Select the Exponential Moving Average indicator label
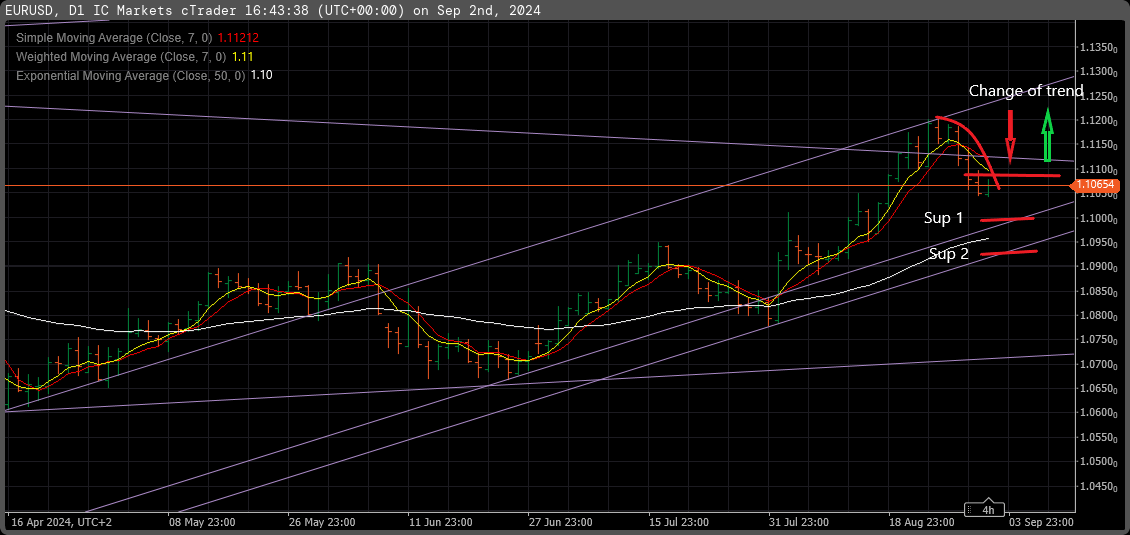Screen dimensions: 1130x535 pos(130,74)
